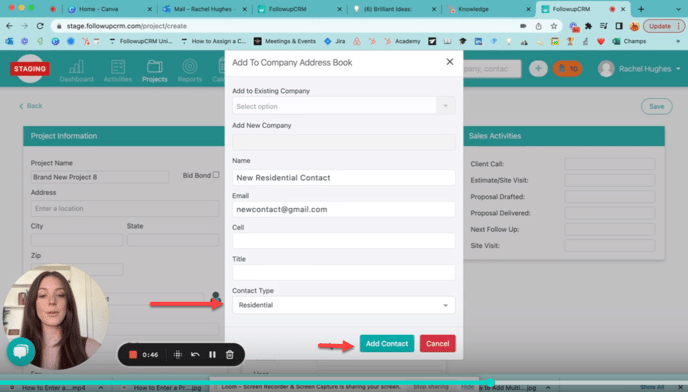Open browser extensions puzzle icon
This screenshot has width=688, height=392.
(x=588, y=26)
